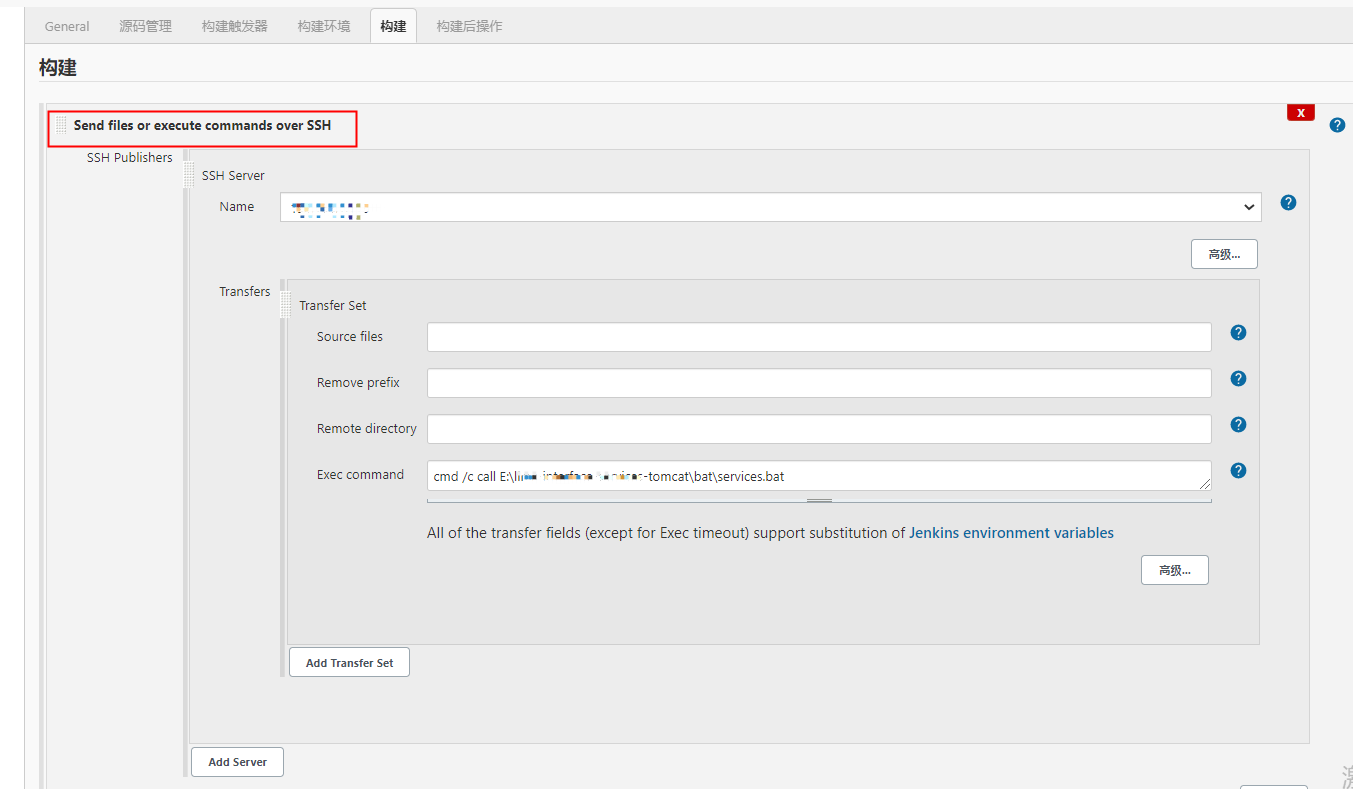Click 高级 button in Transfer Set
This screenshot has height=789, width=1353.
pyautogui.click(x=1175, y=570)
